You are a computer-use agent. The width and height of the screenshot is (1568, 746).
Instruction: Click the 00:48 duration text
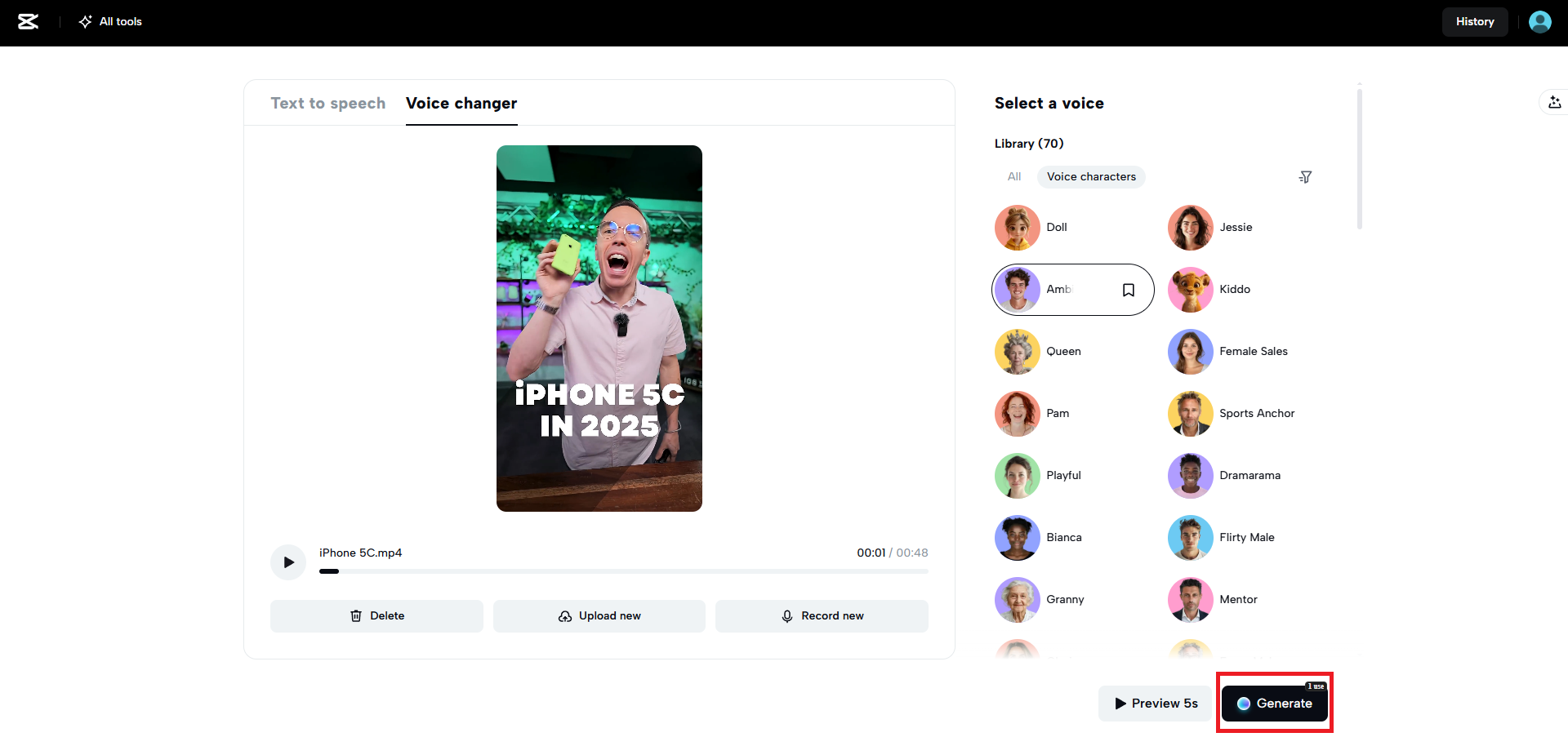point(912,553)
